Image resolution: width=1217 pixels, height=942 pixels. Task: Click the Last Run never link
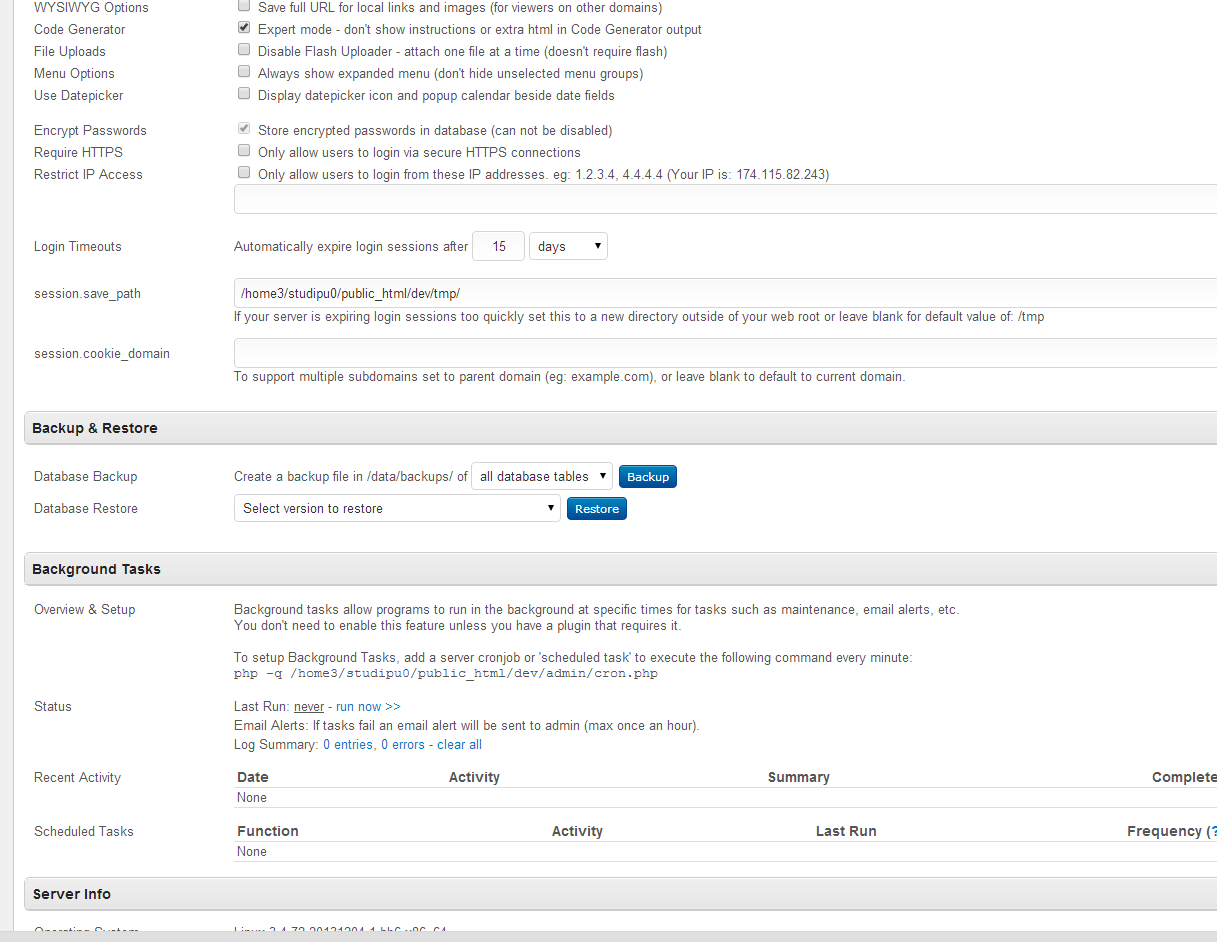click(309, 707)
